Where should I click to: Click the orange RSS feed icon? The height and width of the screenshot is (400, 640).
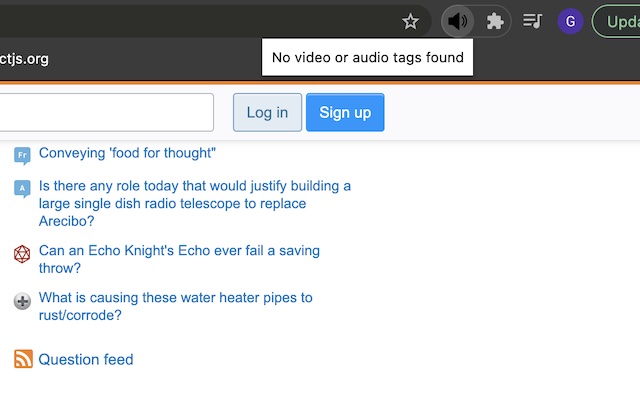[23, 359]
